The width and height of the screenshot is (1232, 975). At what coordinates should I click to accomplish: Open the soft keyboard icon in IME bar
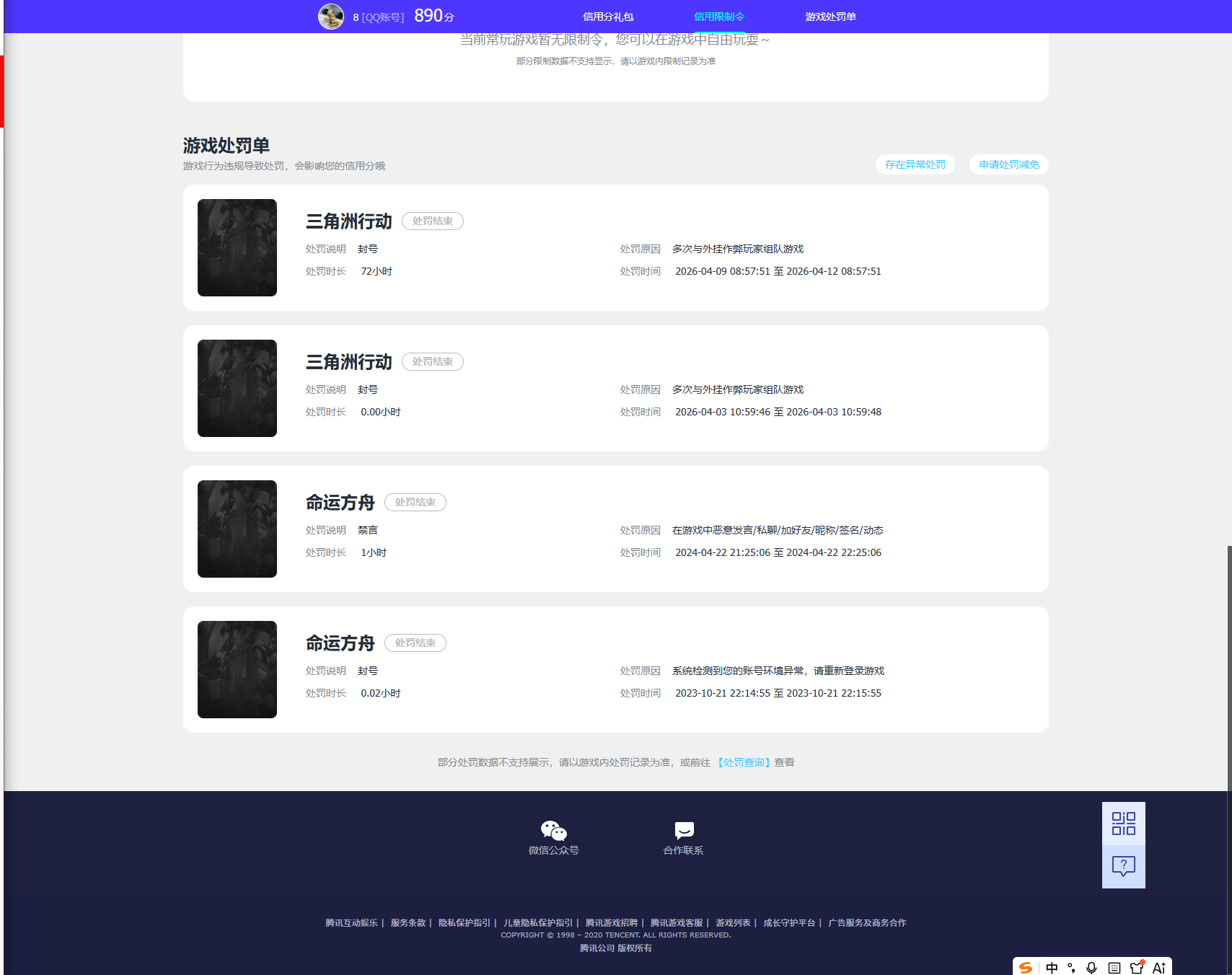(1114, 968)
